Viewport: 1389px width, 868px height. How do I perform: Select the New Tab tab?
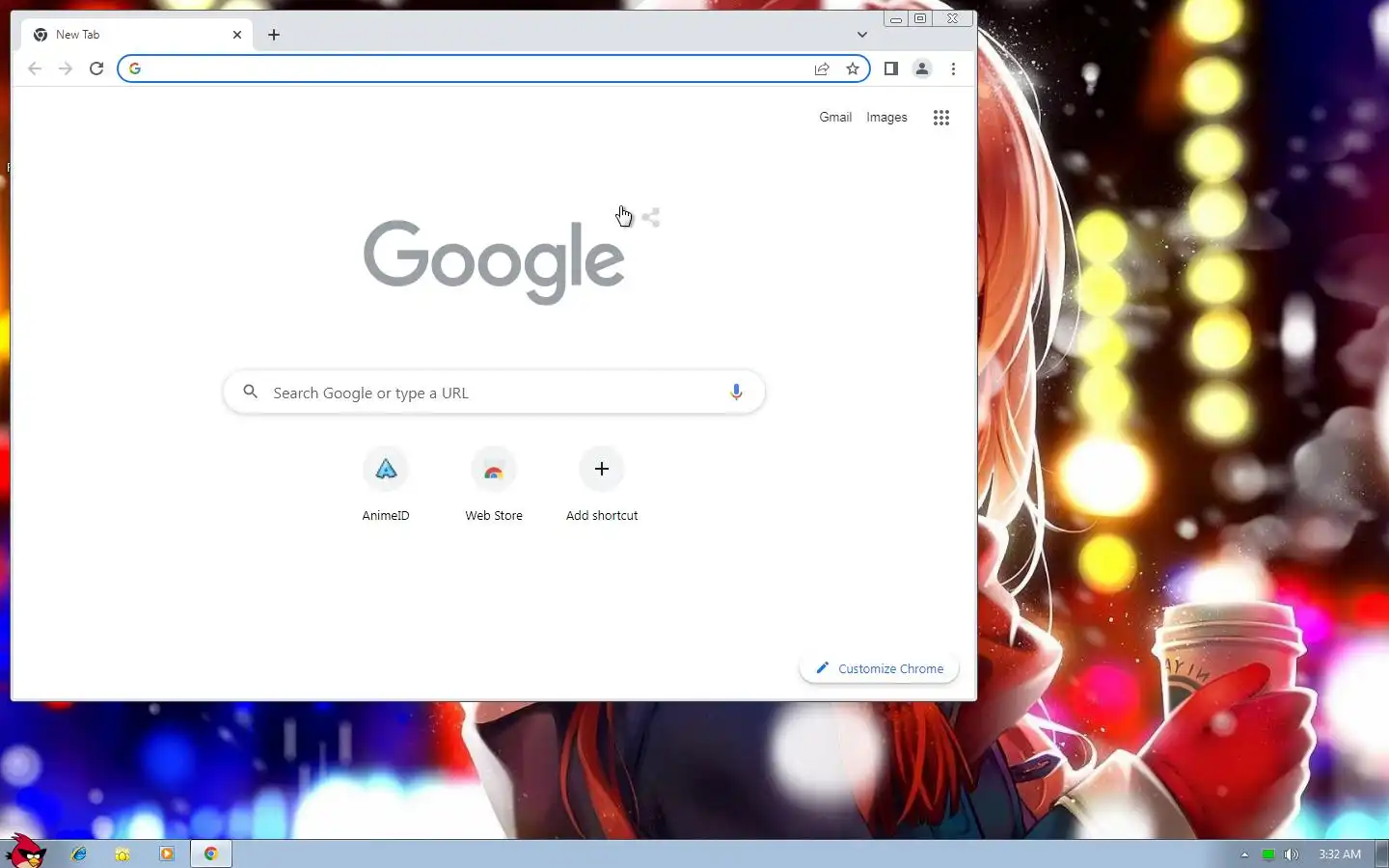click(137, 35)
